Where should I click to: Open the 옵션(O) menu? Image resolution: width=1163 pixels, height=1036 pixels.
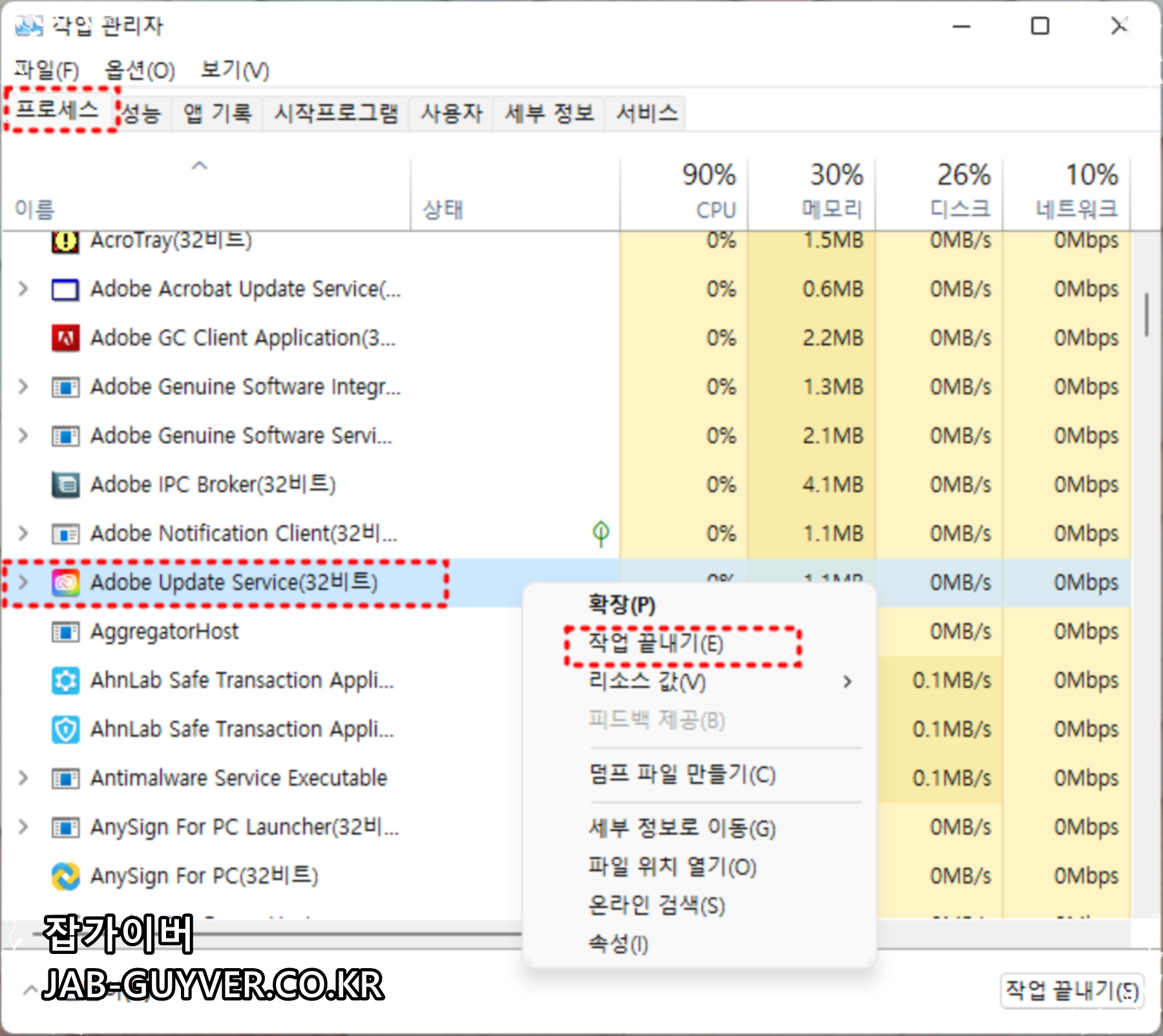(x=140, y=70)
